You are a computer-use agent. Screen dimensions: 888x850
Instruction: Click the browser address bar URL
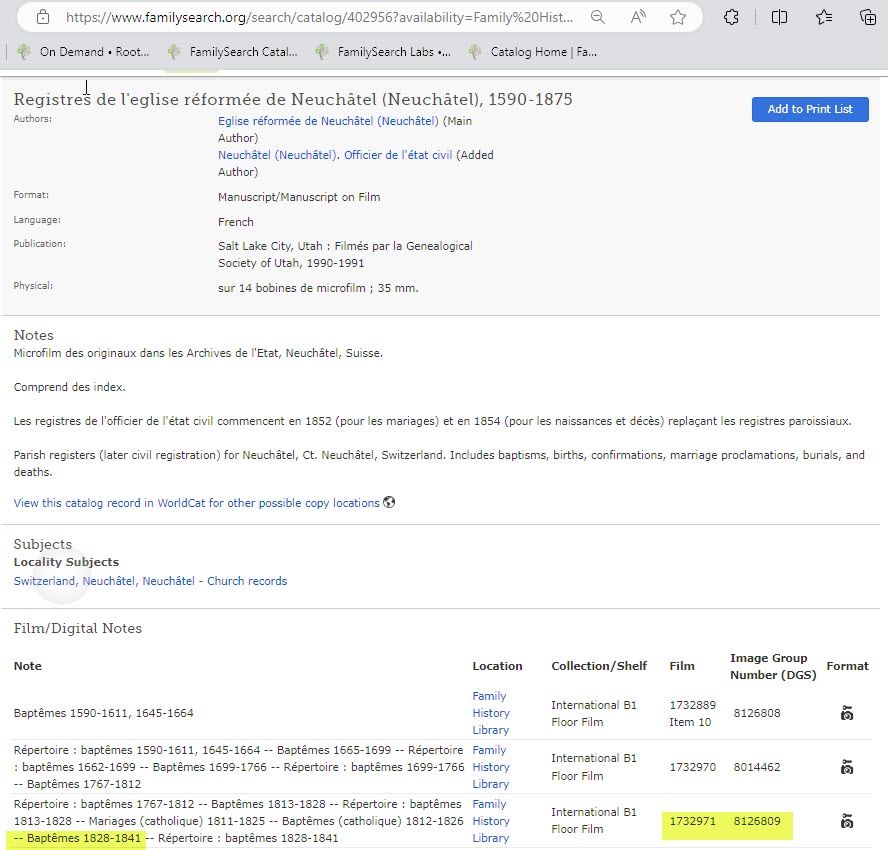pyautogui.click(x=319, y=18)
